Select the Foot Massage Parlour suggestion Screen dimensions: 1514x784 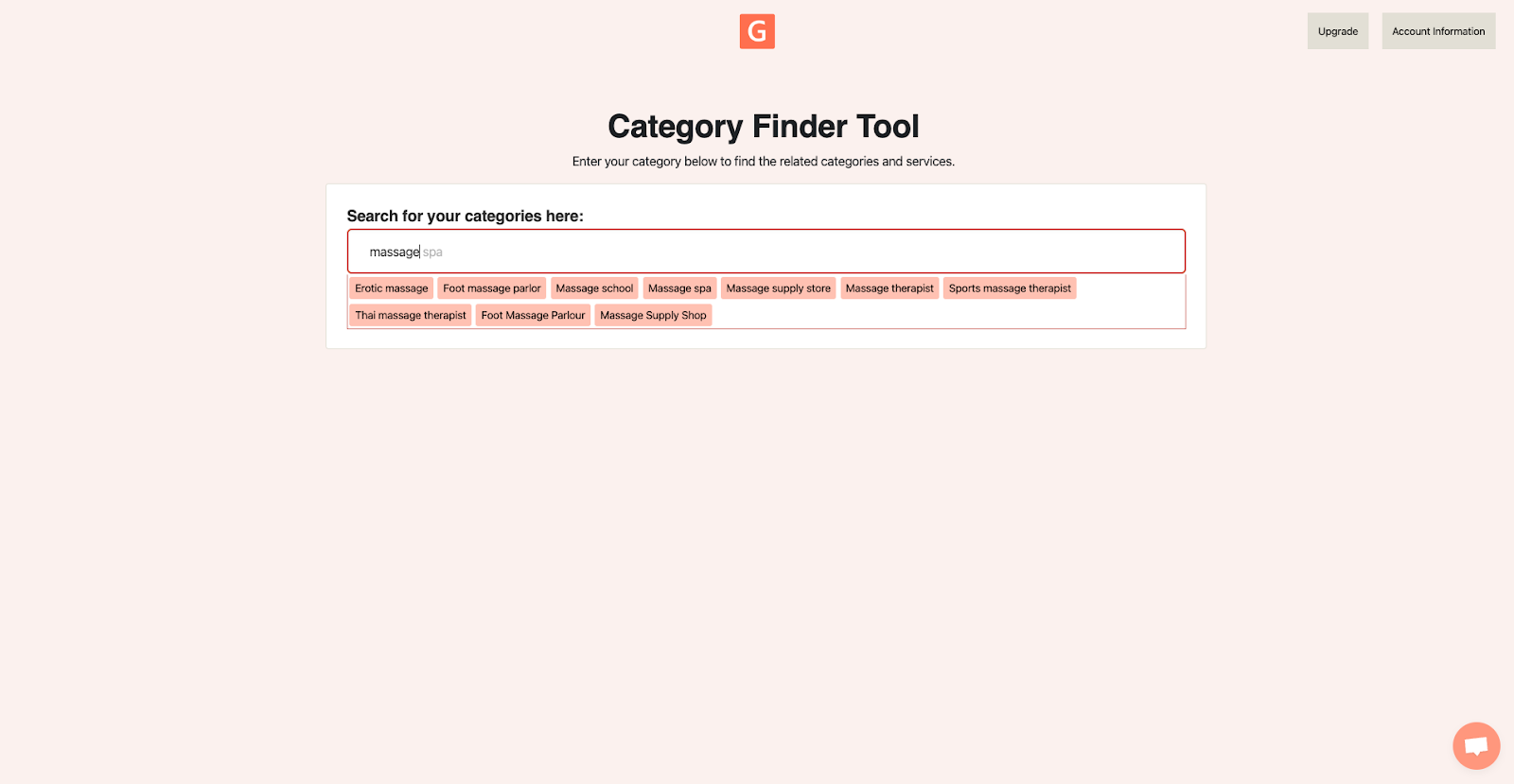pos(532,314)
